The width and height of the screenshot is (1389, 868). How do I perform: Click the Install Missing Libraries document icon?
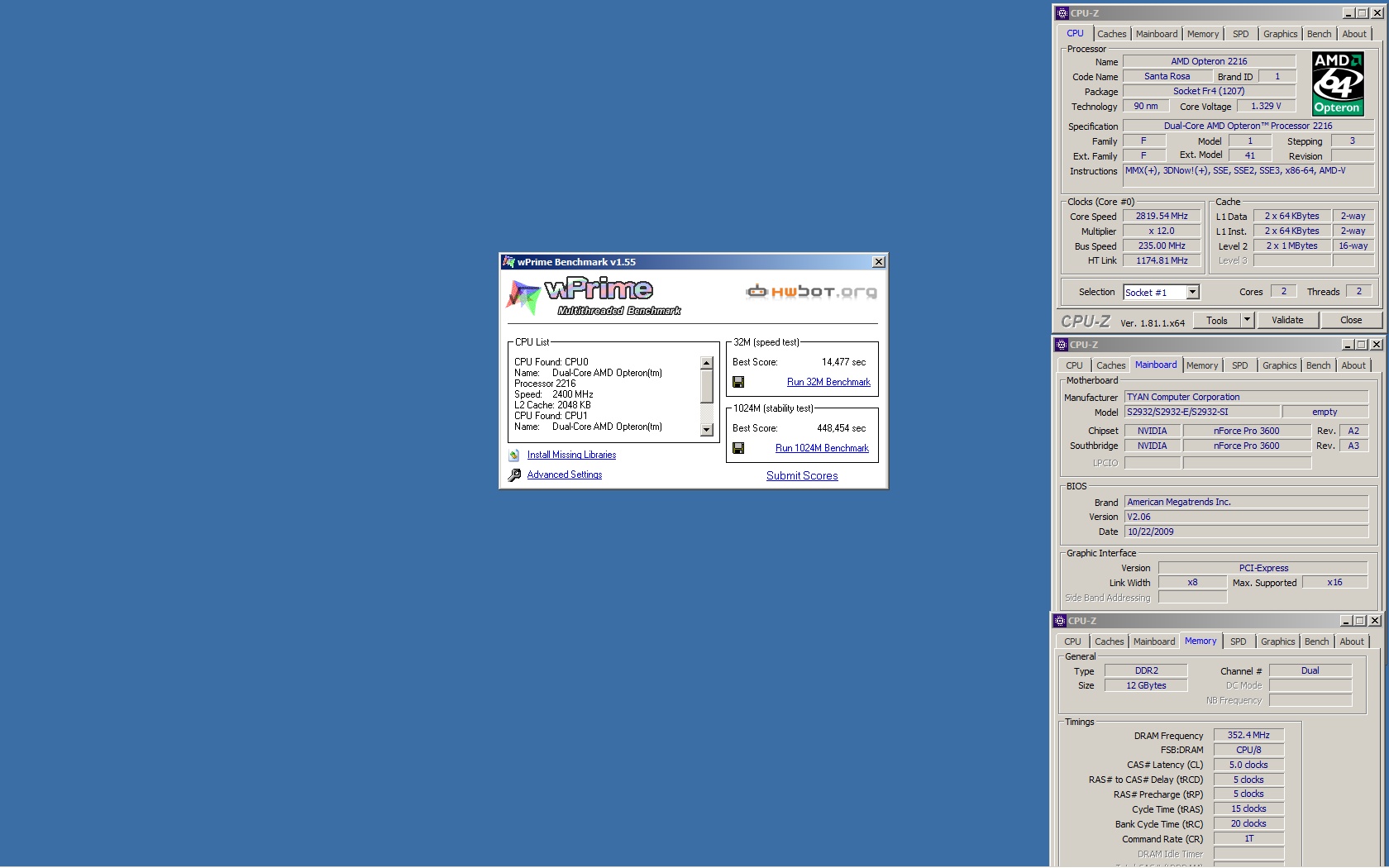pyautogui.click(x=514, y=455)
